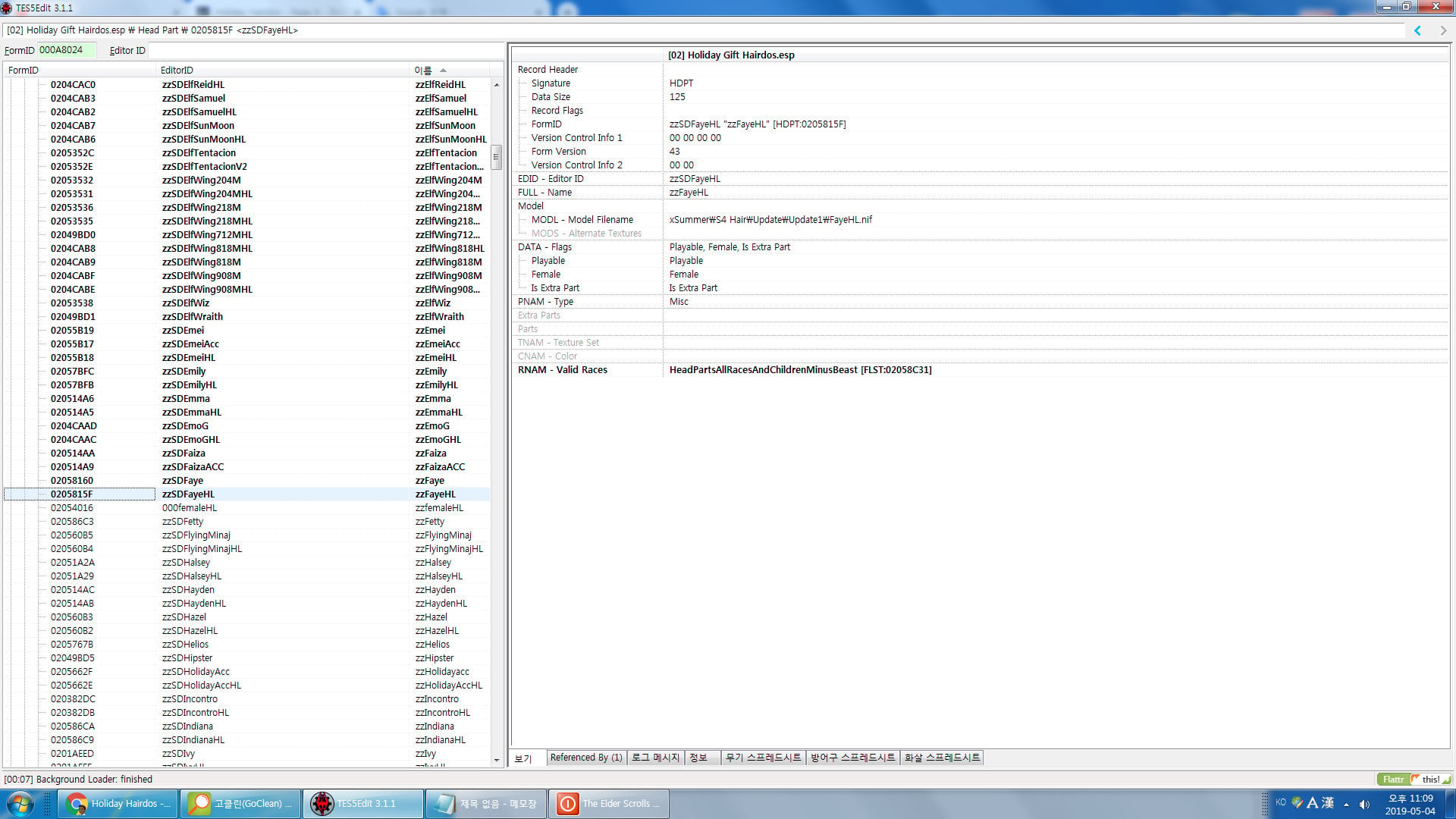Select record zzSDEmmaHL
Image resolution: width=1456 pixels, height=819 pixels.
(246, 412)
